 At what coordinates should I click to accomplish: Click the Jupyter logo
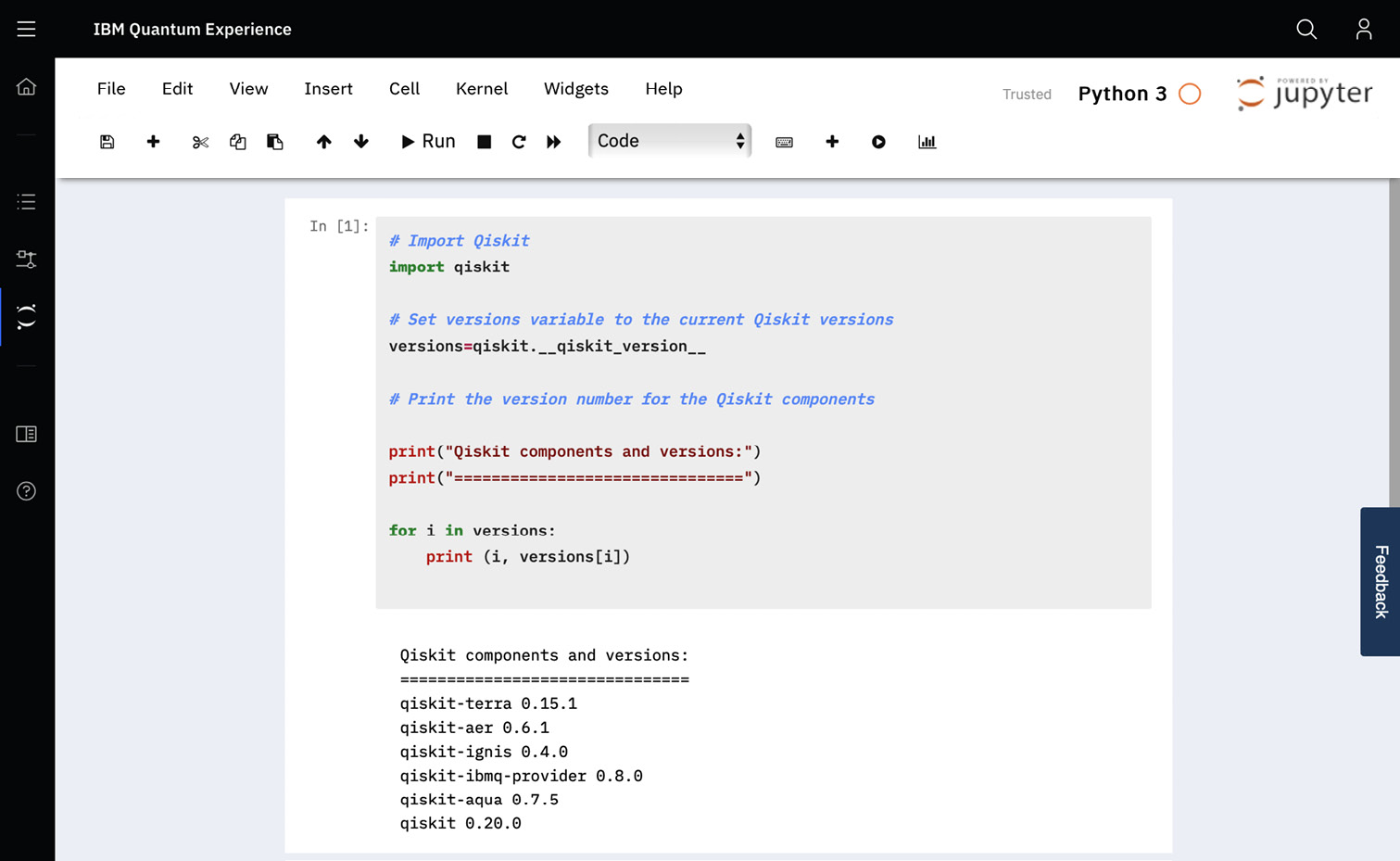click(1304, 93)
